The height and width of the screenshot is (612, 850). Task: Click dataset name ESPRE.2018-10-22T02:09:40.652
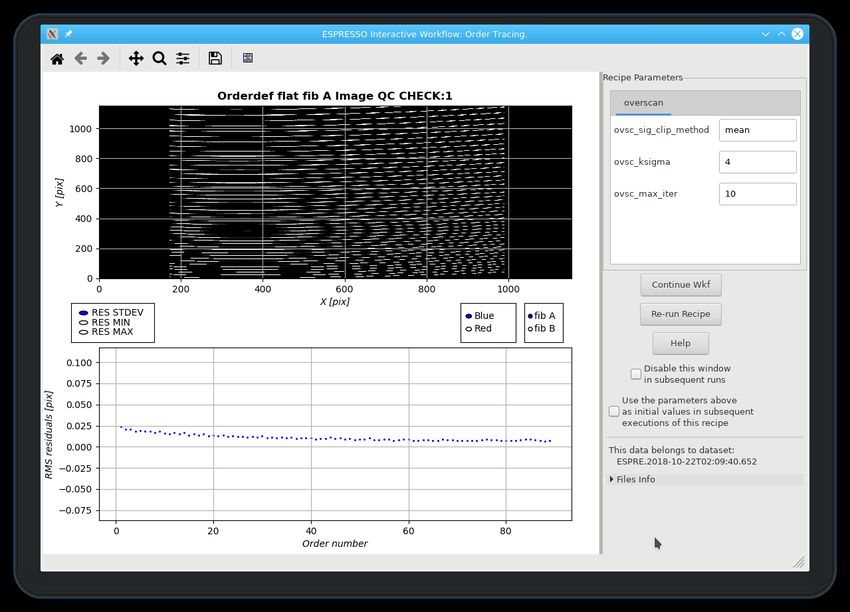[686, 462]
